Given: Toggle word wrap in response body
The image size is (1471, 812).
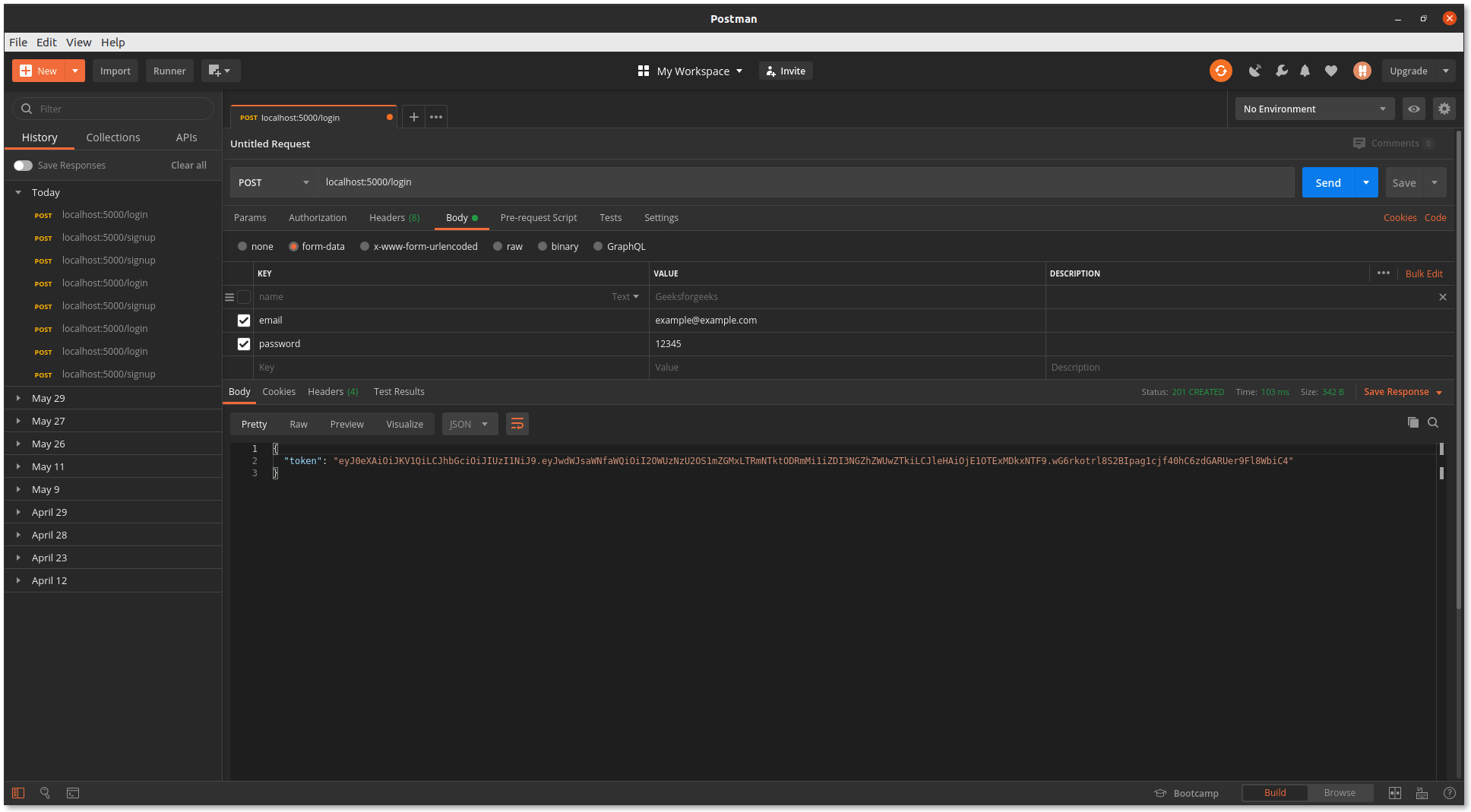Looking at the screenshot, I should pos(517,424).
